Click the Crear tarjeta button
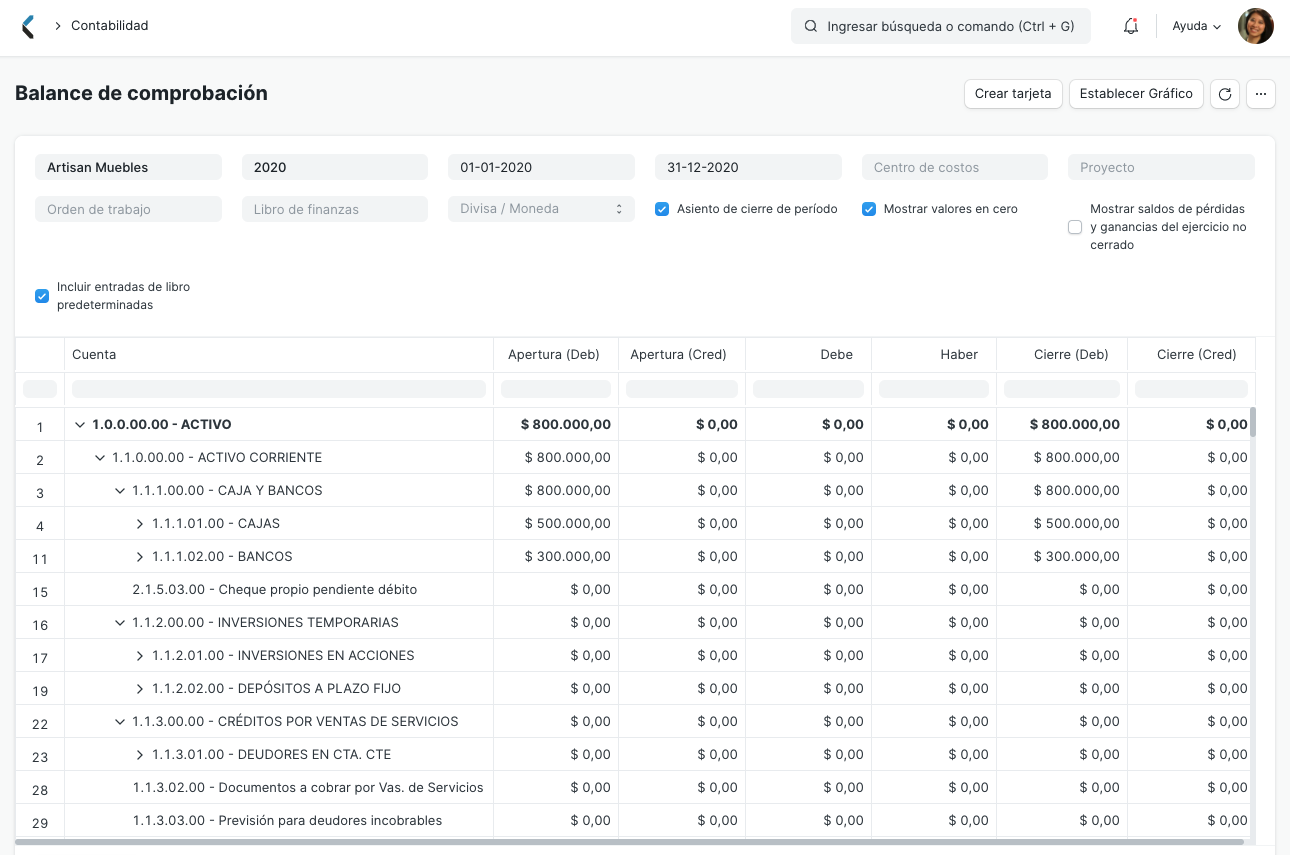1290x855 pixels. [1013, 93]
